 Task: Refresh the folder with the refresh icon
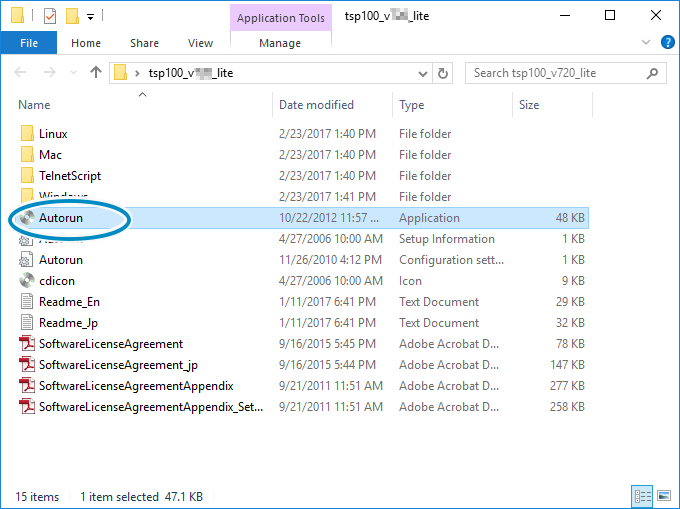click(444, 73)
